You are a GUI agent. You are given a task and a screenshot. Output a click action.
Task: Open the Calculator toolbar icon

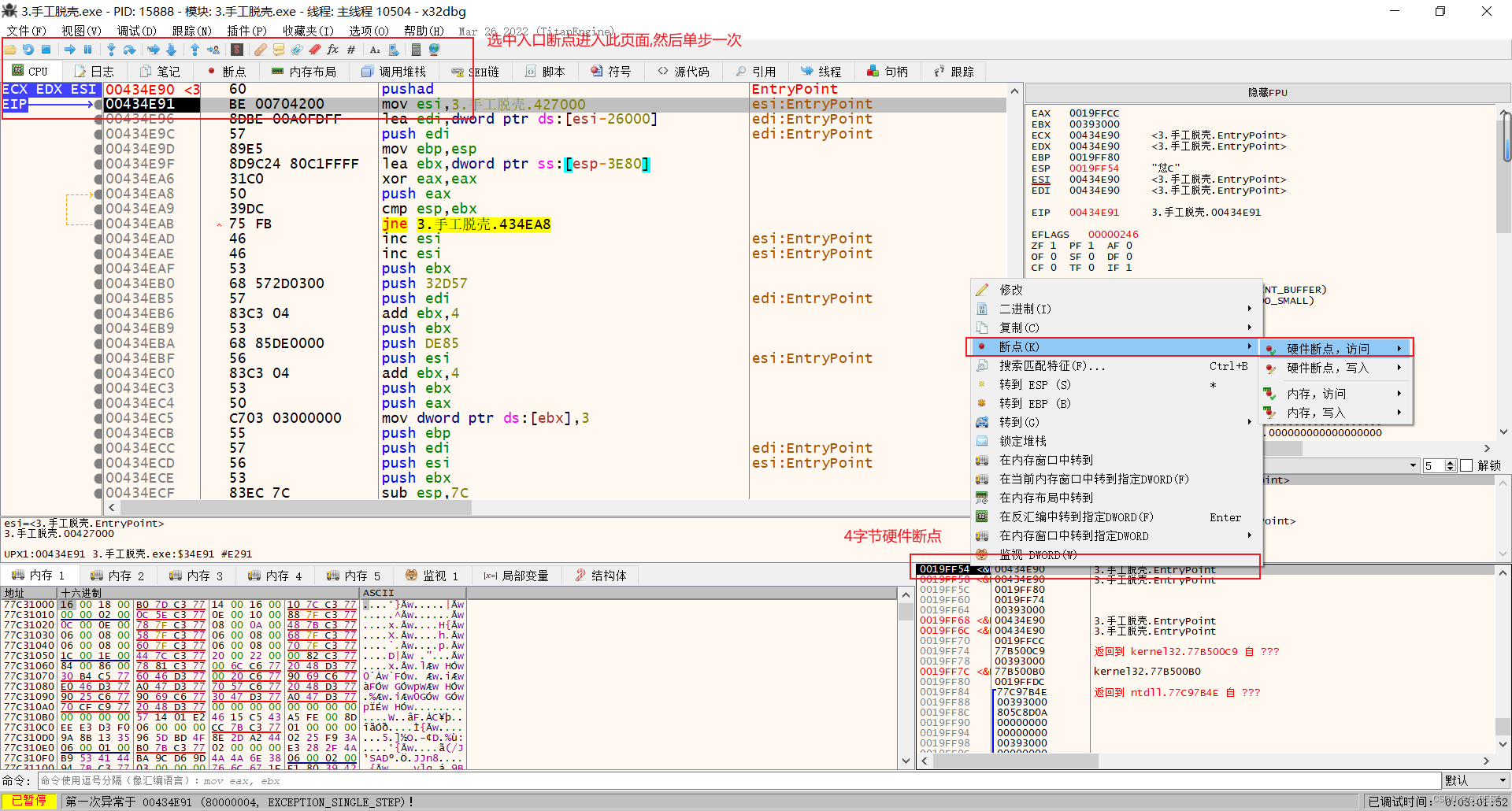coord(416,50)
